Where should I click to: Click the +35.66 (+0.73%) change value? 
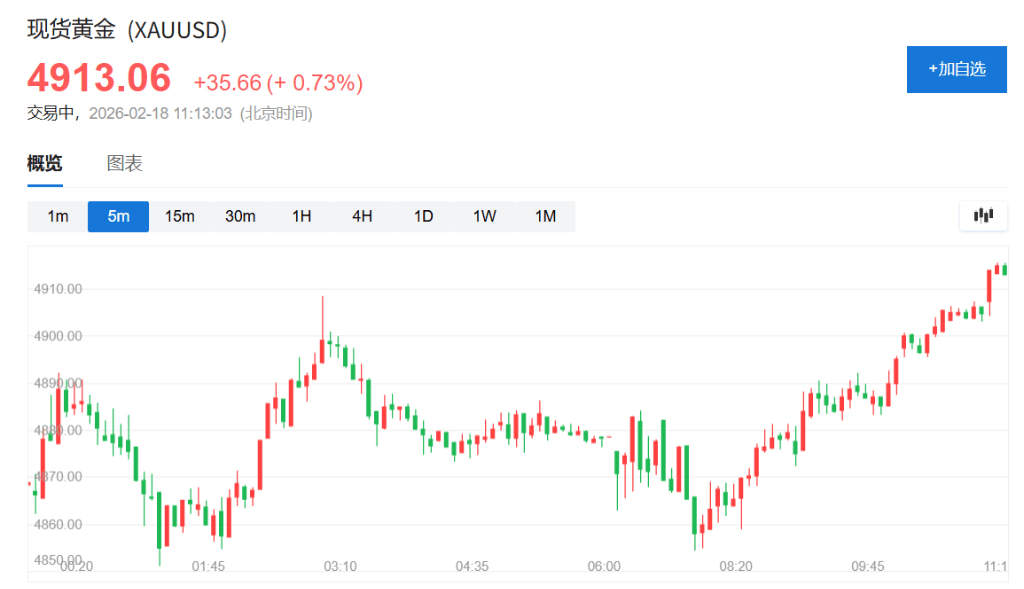pyautogui.click(x=278, y=83)
